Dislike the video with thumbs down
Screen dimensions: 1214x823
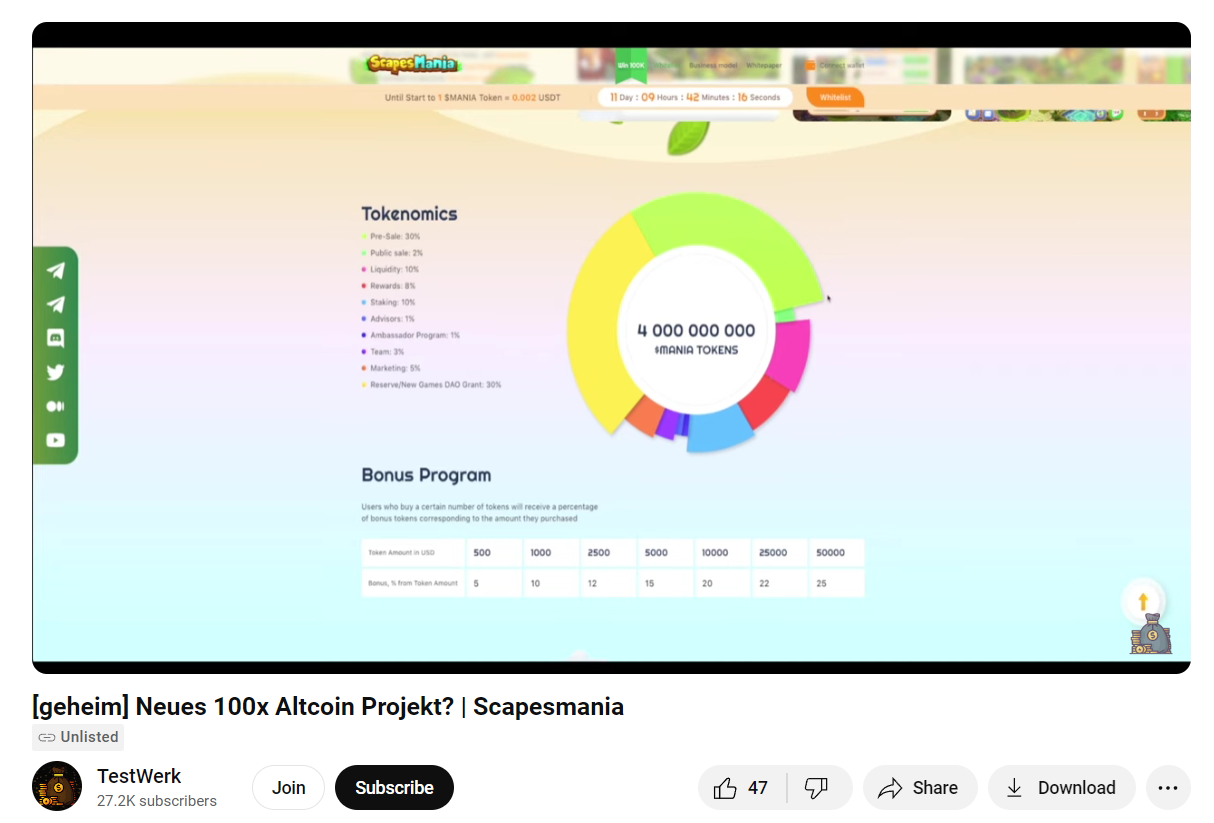817,788
